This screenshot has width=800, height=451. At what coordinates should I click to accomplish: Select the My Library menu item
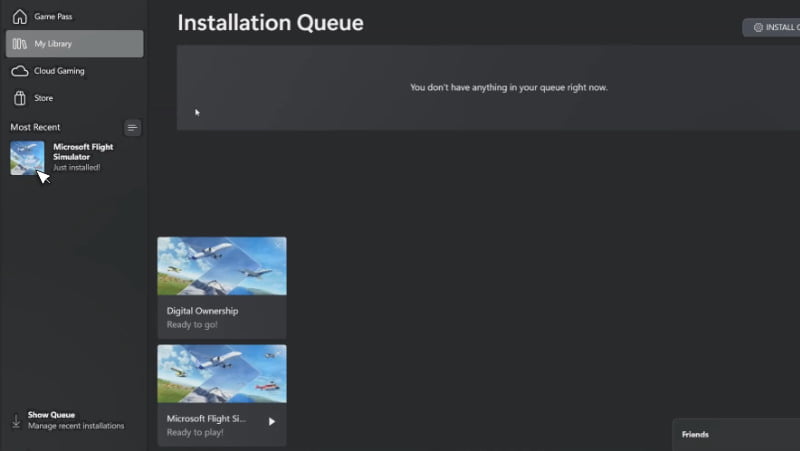(x=74, y=44)
